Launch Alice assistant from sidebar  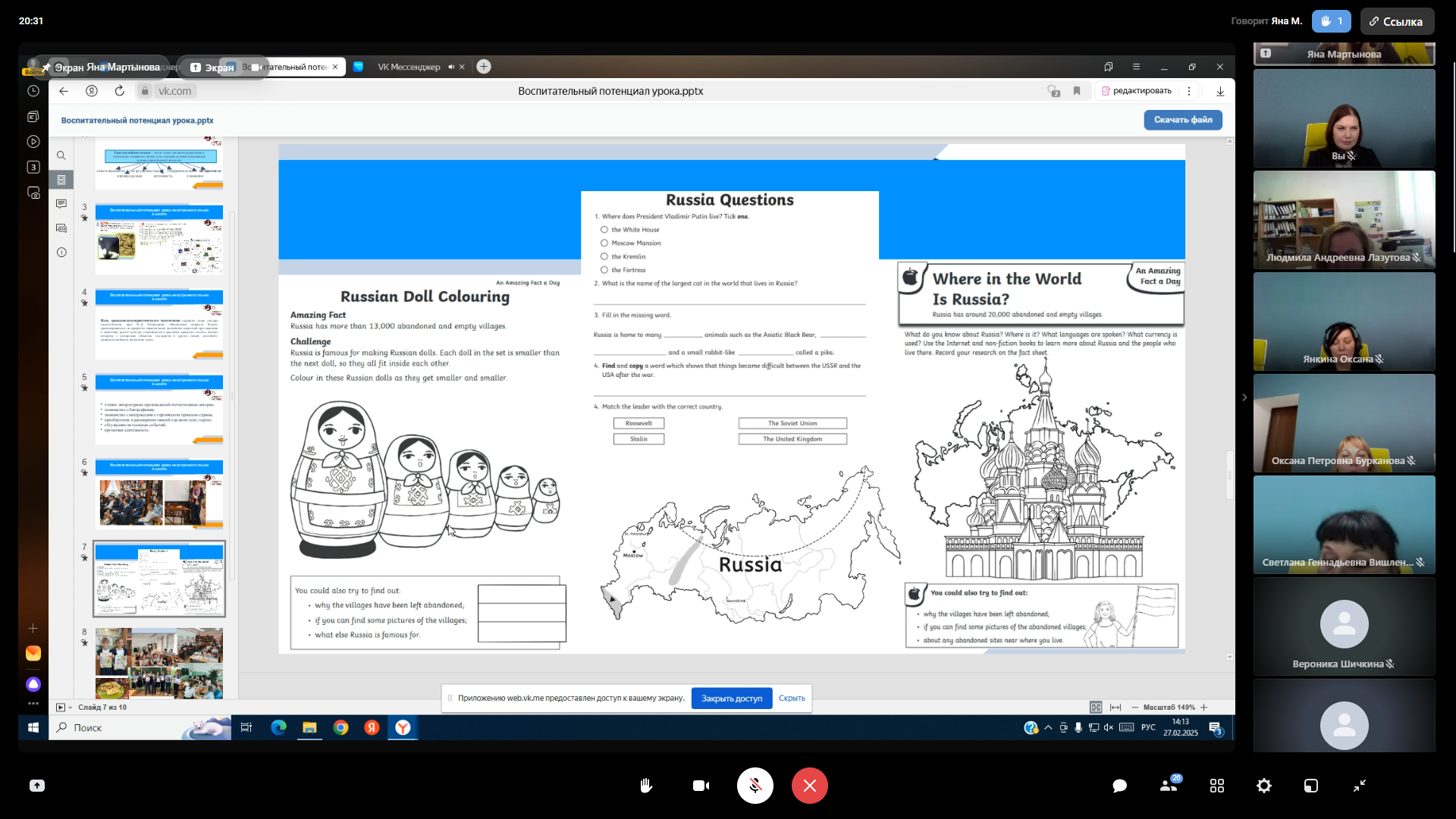[x=33, y=684]
